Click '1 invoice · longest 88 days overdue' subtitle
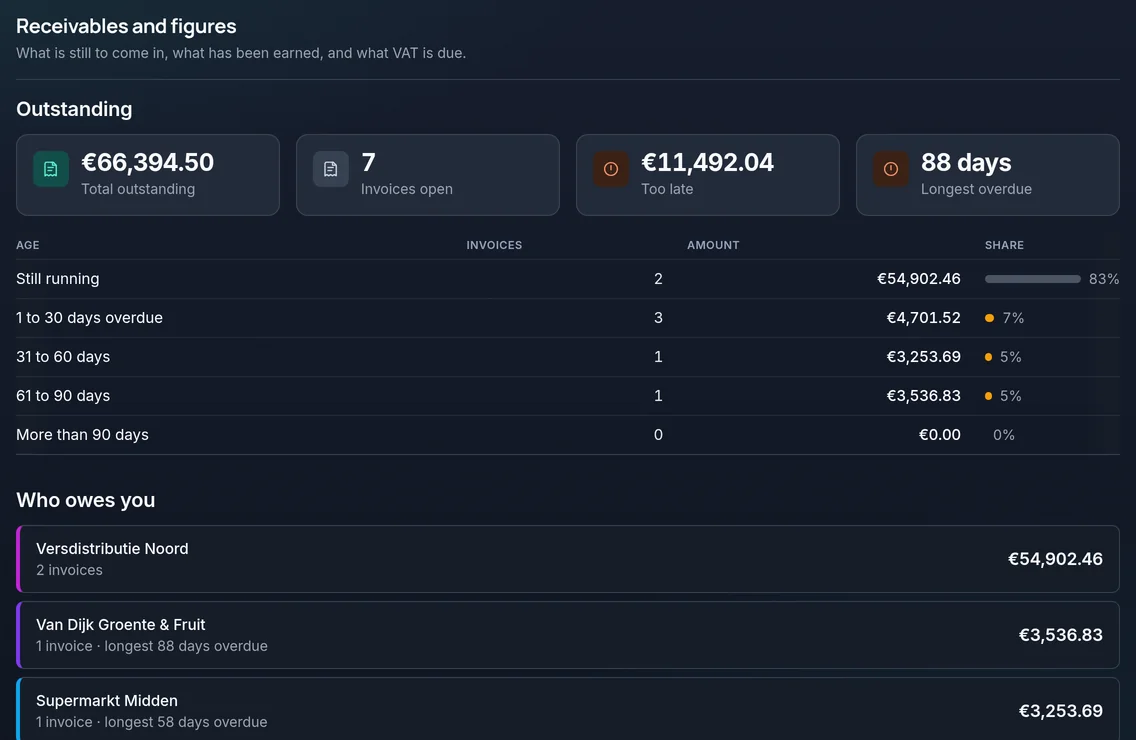 pyautogui.click(x=151, y=647)
